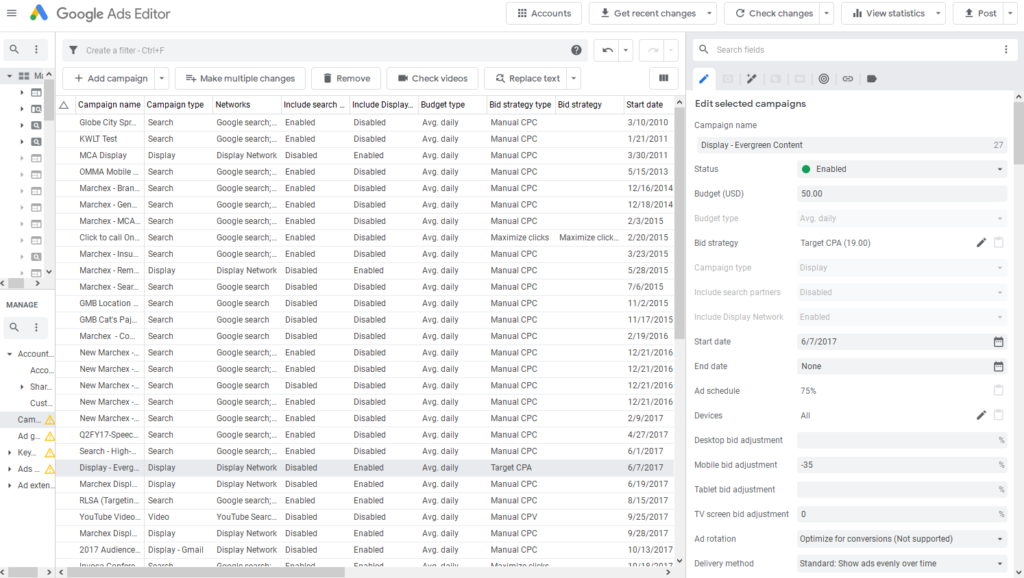This screenshot has height=578, width=1024.
Task: Open the End date calendar picker
Action: [x=999, y=366]
